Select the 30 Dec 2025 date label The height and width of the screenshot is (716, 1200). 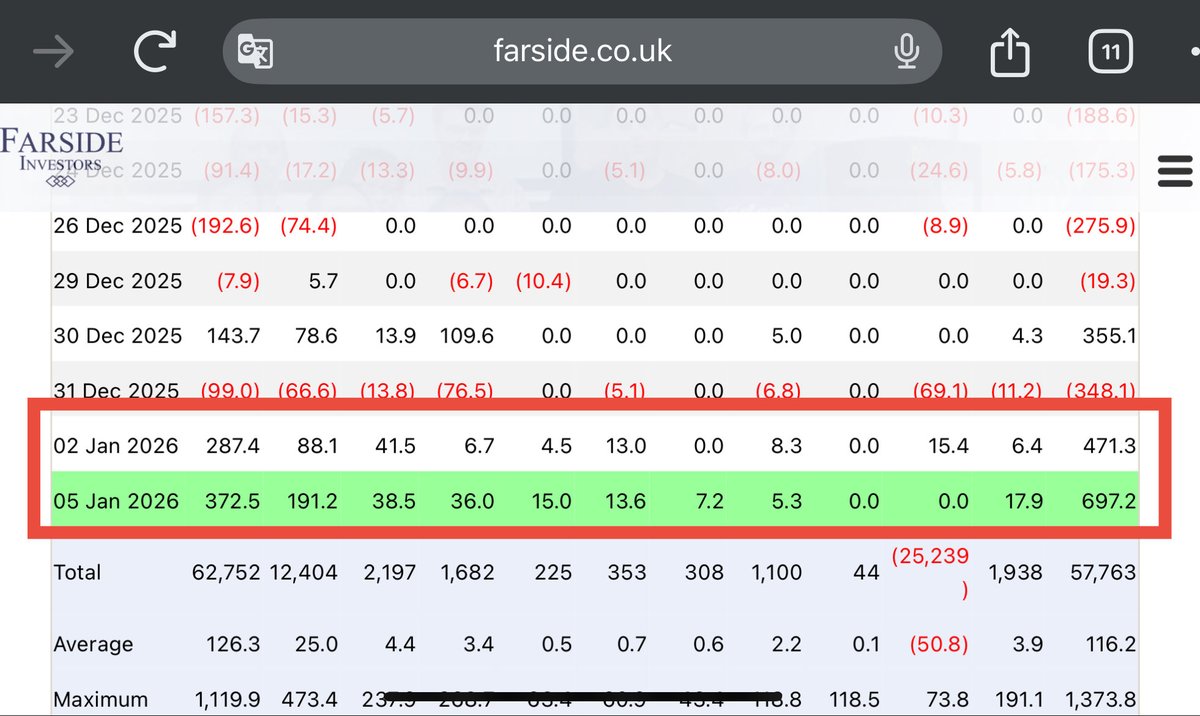[118, 336]
